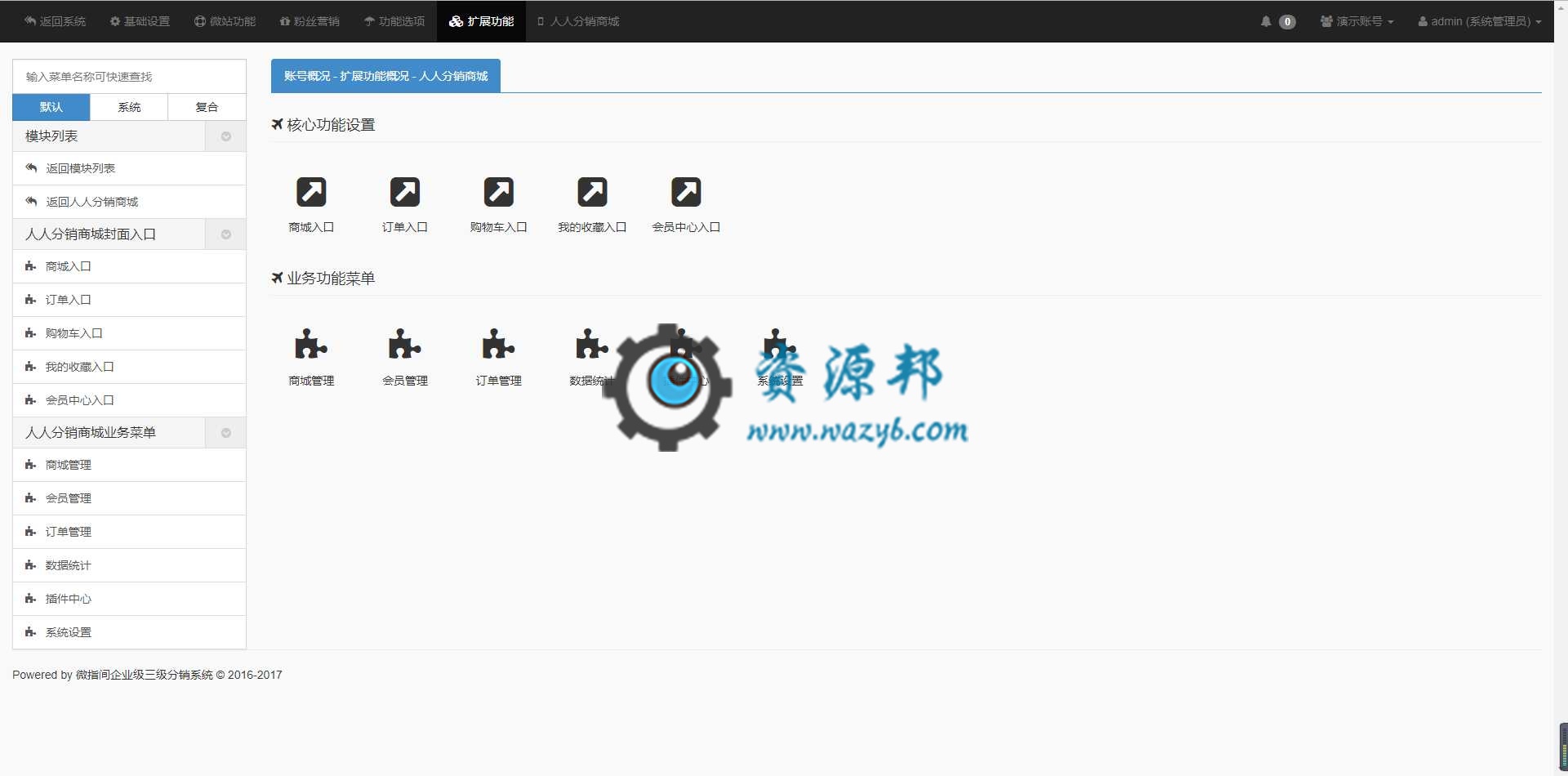The width and height of the screenshot is (1568, 776).
Task: Open 会员中心入口 sidebar link text
Action: tap(80, 400)
